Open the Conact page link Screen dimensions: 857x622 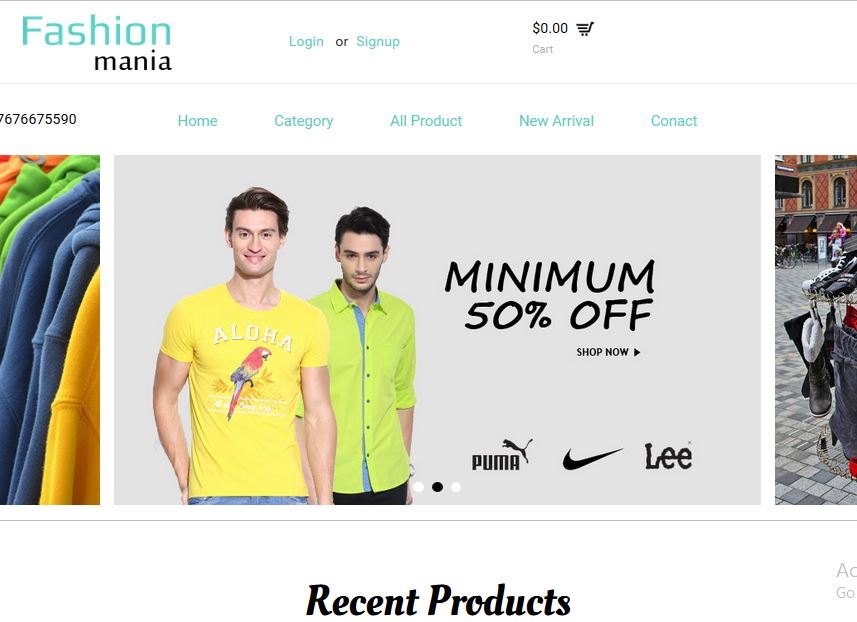(x=674, y=121)
